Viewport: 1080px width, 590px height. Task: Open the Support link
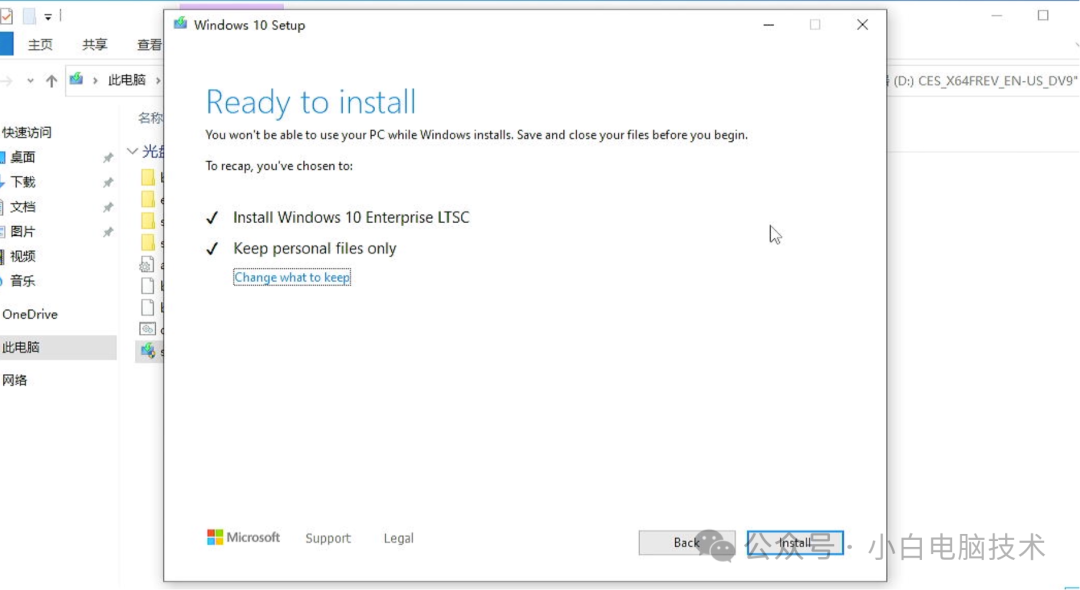pyautogui.click(x=328, y=538)
